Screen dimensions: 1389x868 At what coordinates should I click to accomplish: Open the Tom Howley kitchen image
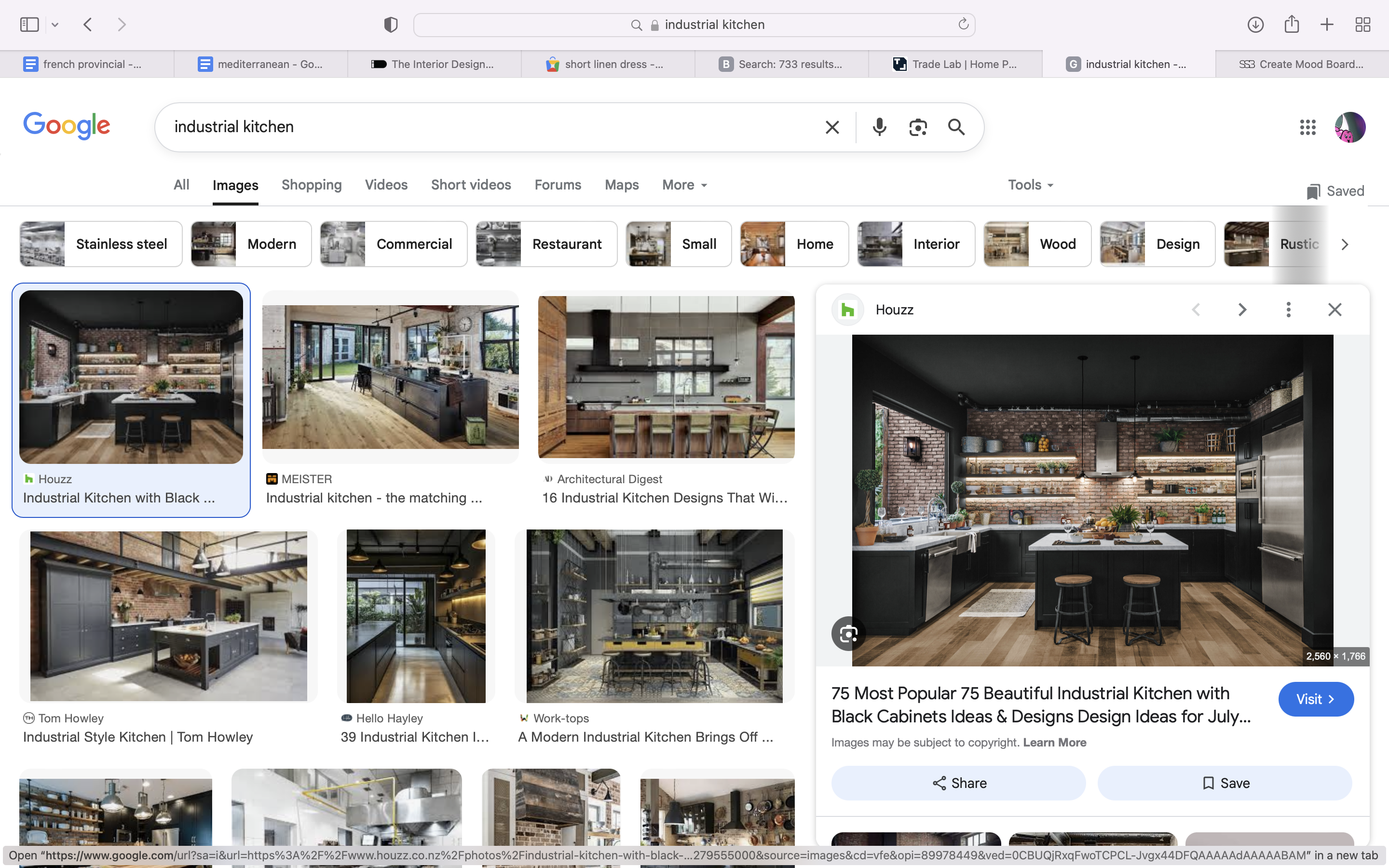point(168,616)
